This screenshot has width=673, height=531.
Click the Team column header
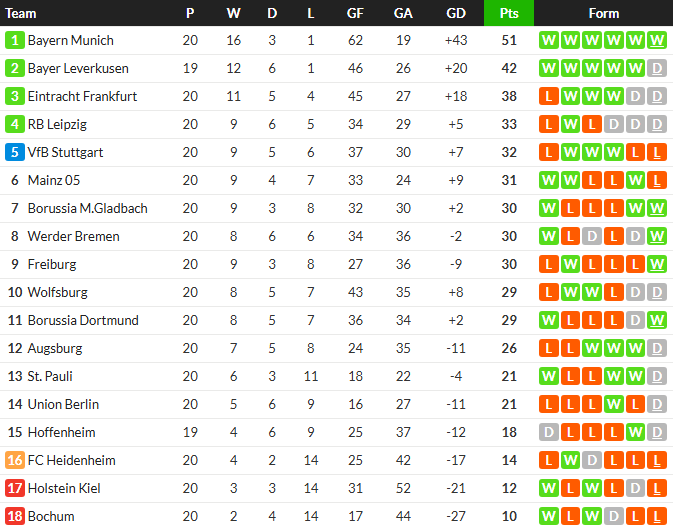[x=21, y=13]
